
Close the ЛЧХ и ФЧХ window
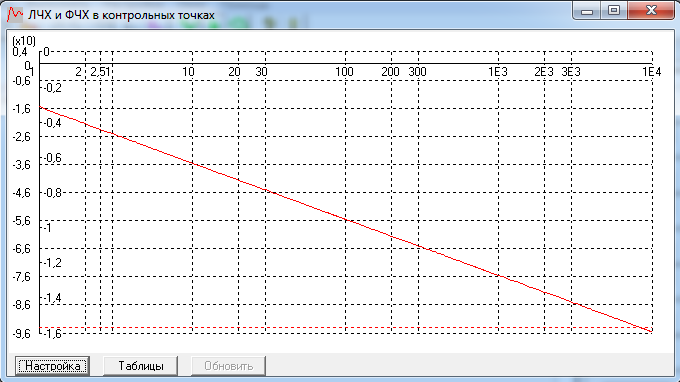tap(651, 11)
